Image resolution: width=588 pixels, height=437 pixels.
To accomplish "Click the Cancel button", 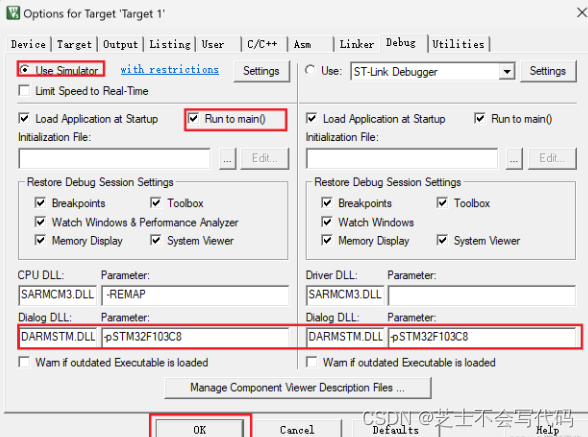I will point(297,429).
